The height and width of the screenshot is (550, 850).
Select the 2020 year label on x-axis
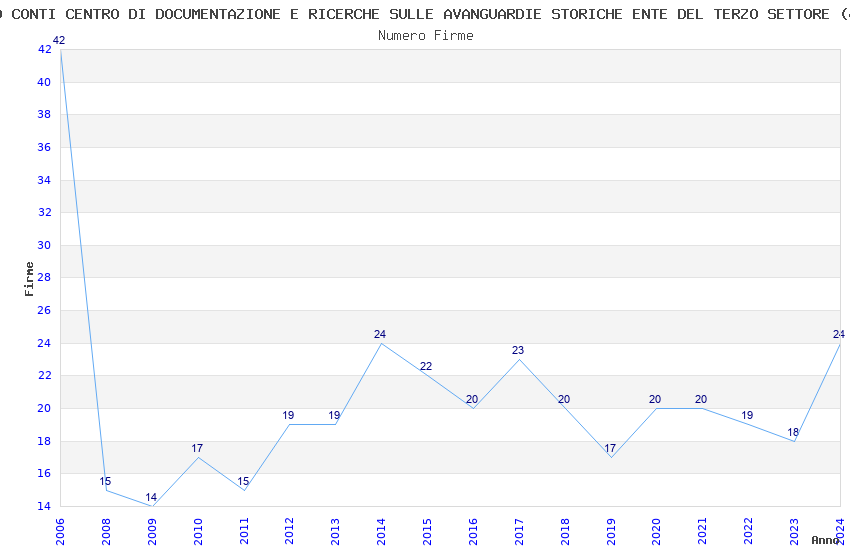point(656,531)
